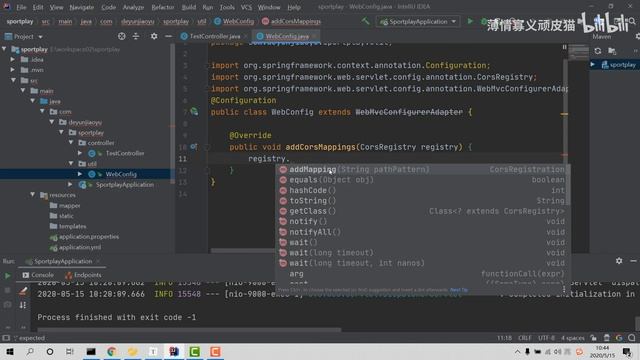This screenshot has width=640, height=360.
Task: Open the File menu
Action: [21, 7]
